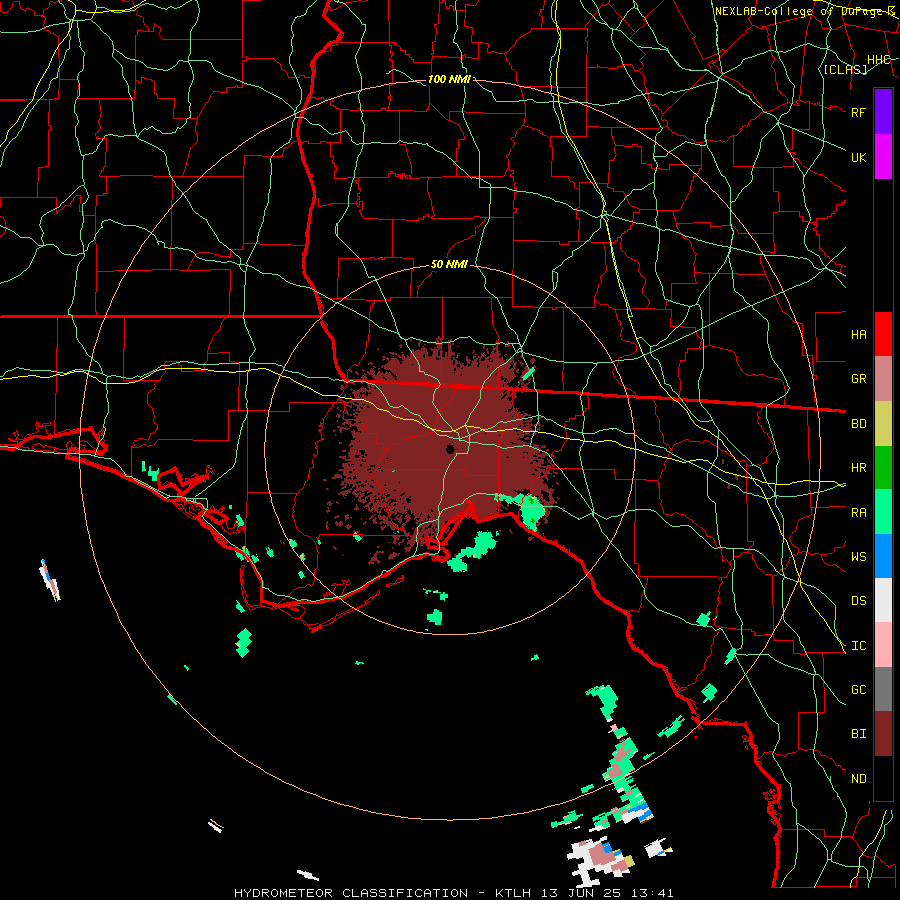The image size is (900, 900).
Task: Click the IC light pink legend swatch
Action: [x=883, y=645]
